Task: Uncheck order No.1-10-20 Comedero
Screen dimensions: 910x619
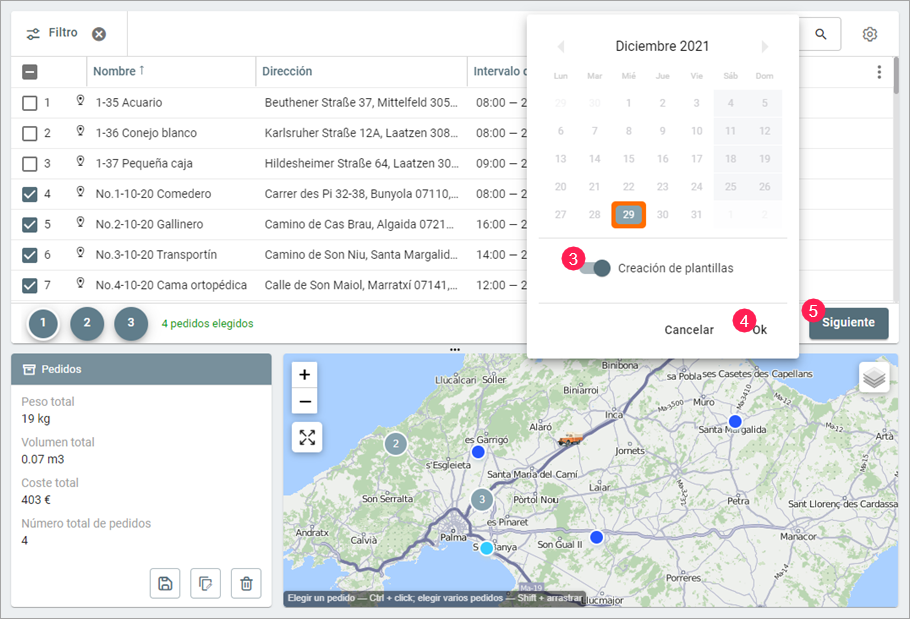Action: (30, 194)
